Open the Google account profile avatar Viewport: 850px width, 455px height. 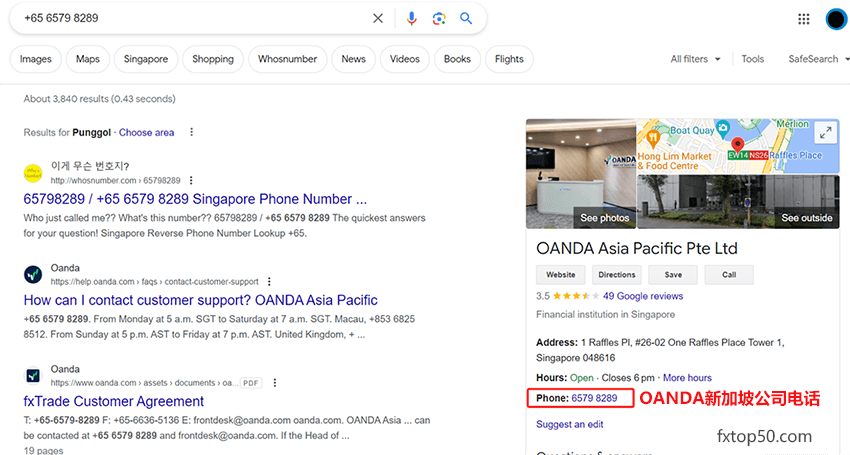point(836,18)
